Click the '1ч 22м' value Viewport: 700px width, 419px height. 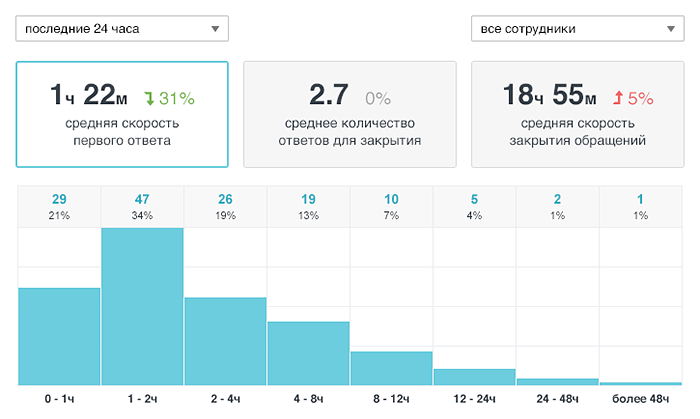click(x=88, y=95)
